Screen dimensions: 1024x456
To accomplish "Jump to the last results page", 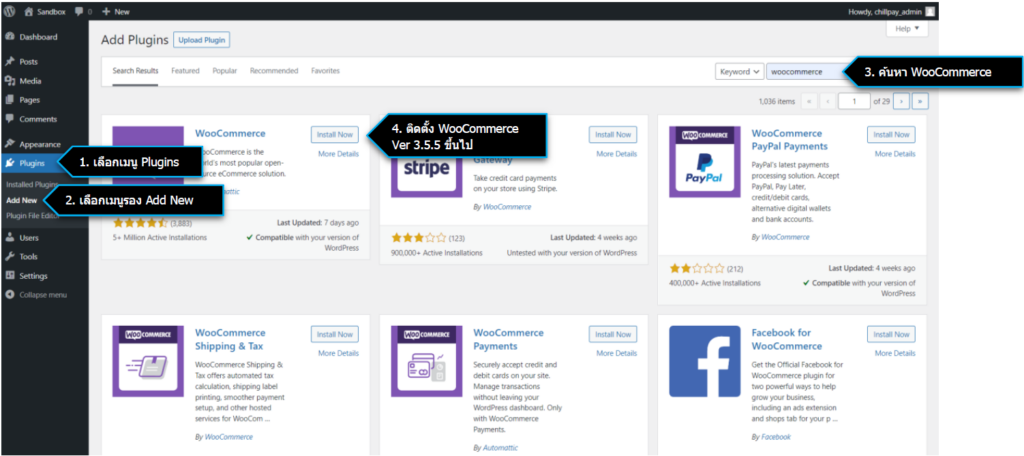I will tap(921, 101).
